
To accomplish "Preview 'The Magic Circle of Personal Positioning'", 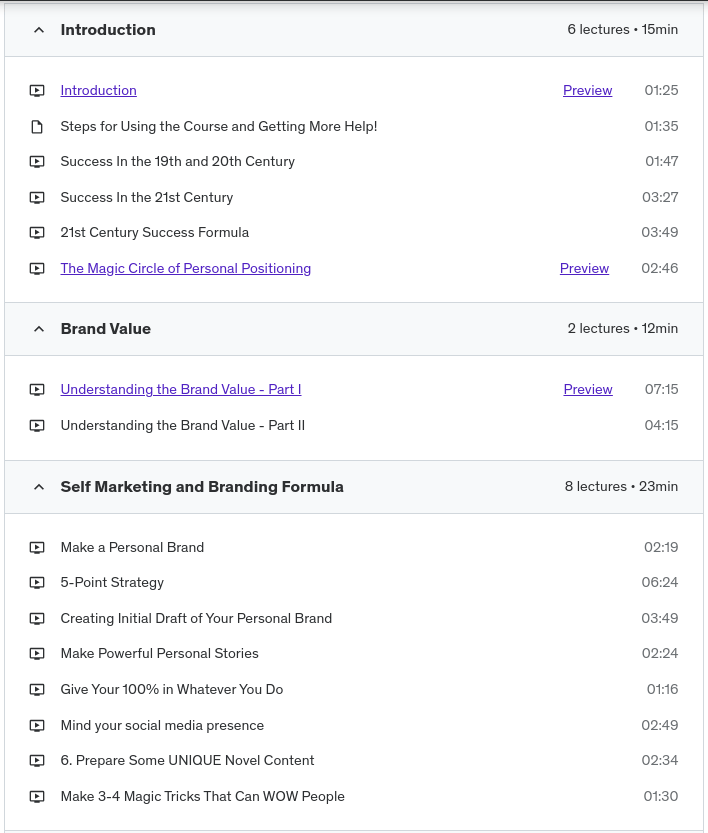I will click(x=584, y=269).
